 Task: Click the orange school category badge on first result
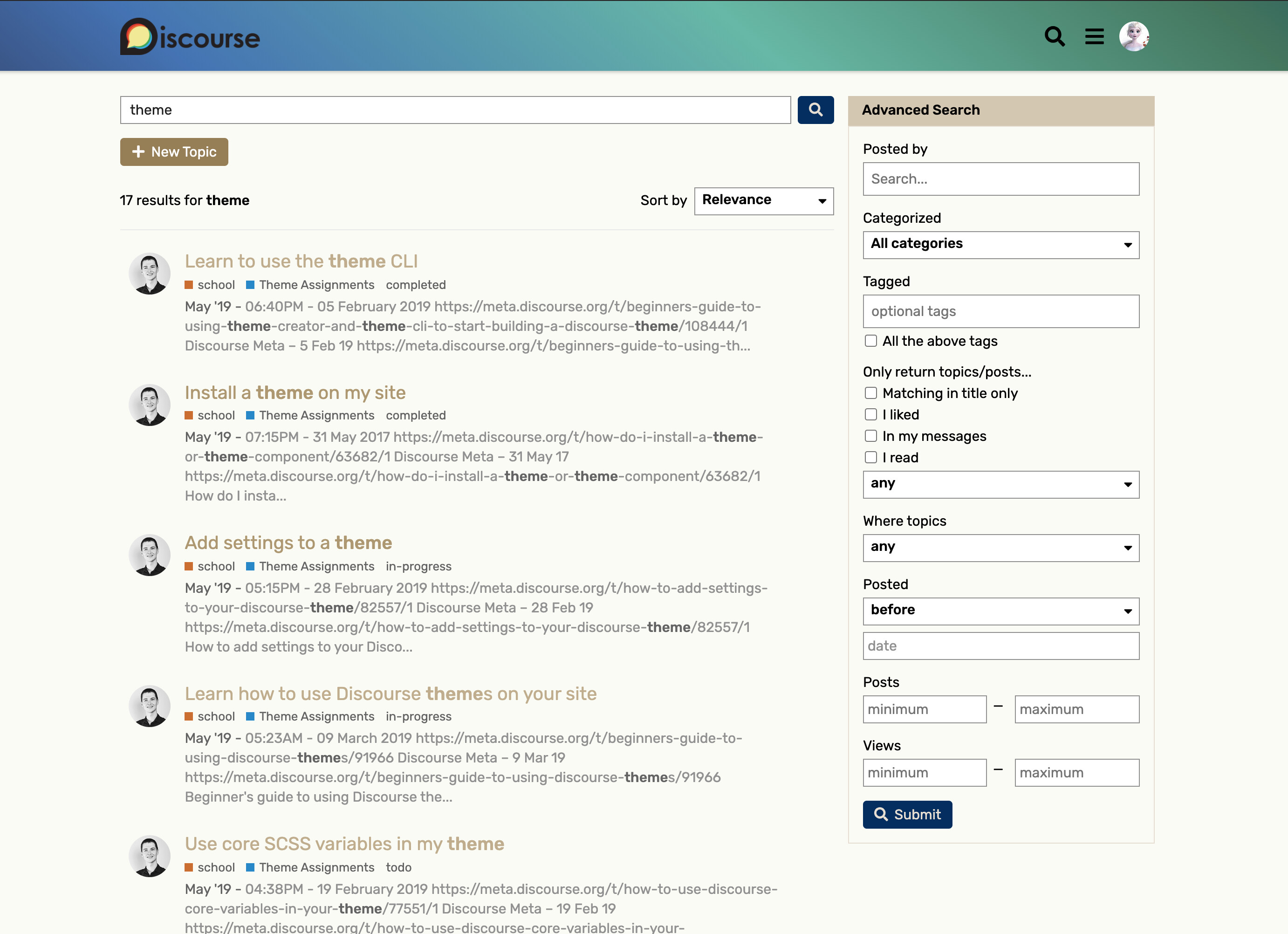[210, 285]
